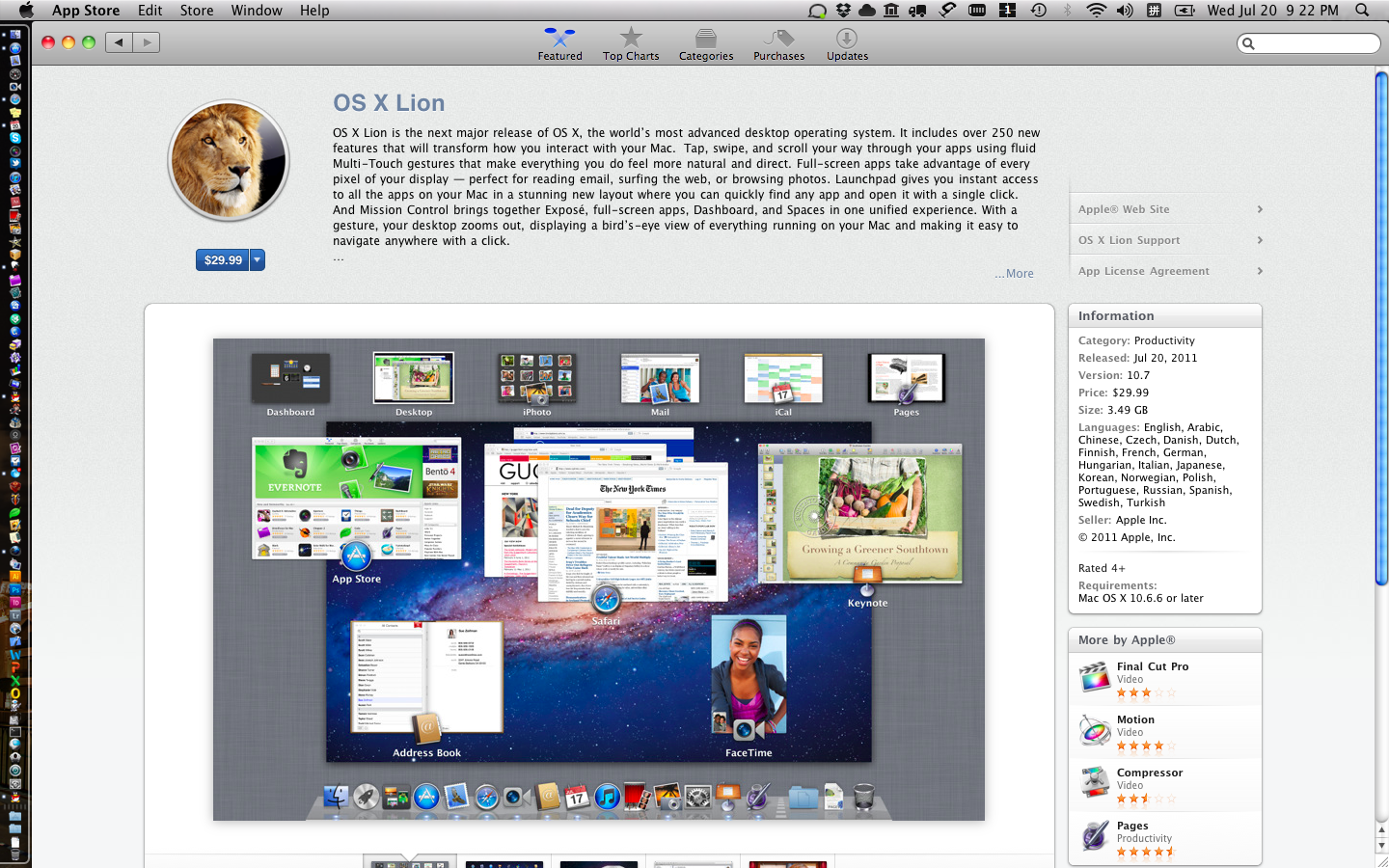Click the cloud icon in the menu bar
Image resolution: width=1389 pixels, height=868 pixels.
coord(867,10)
